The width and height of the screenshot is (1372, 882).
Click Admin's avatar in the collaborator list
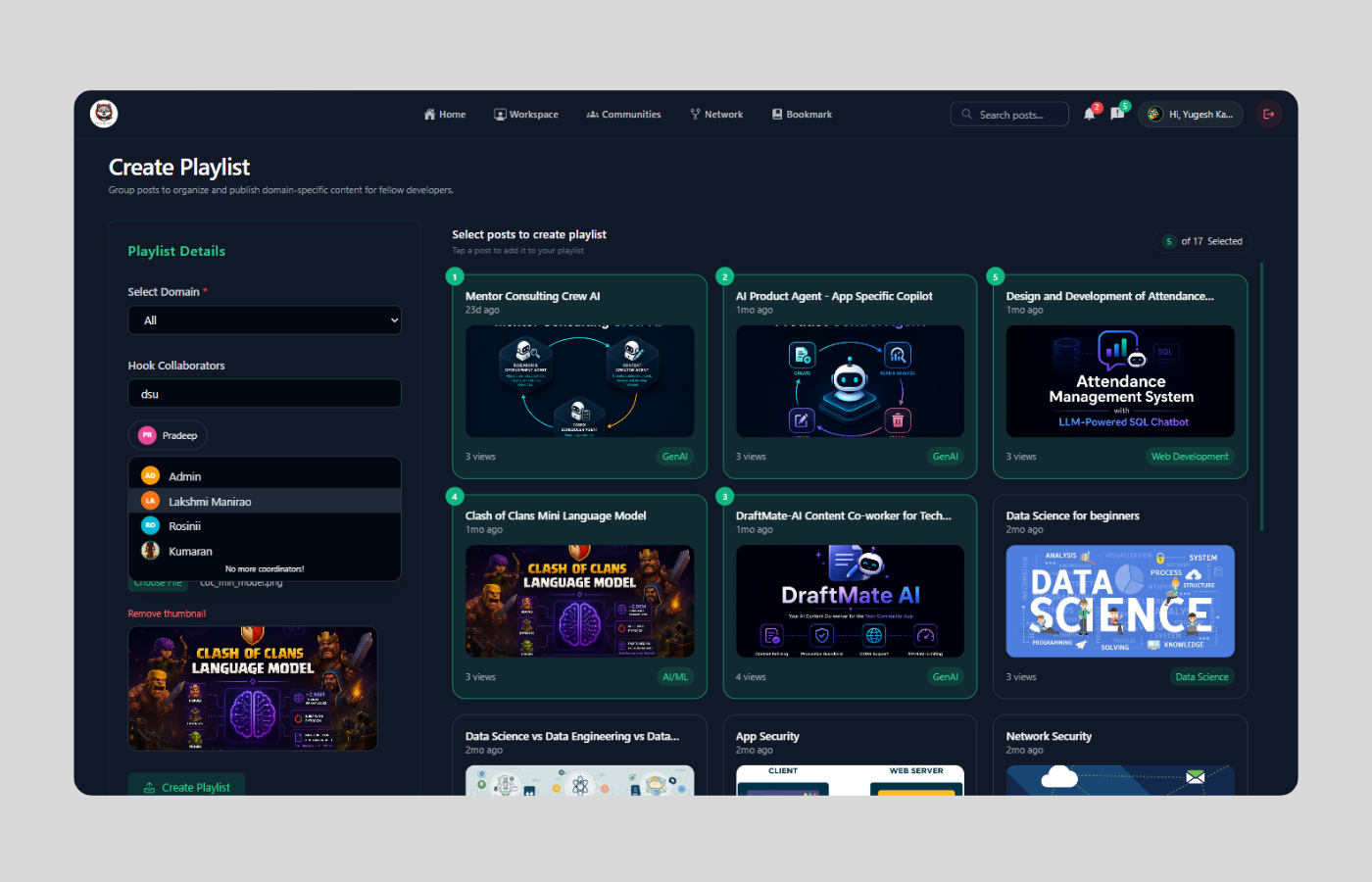coord(150,475)
